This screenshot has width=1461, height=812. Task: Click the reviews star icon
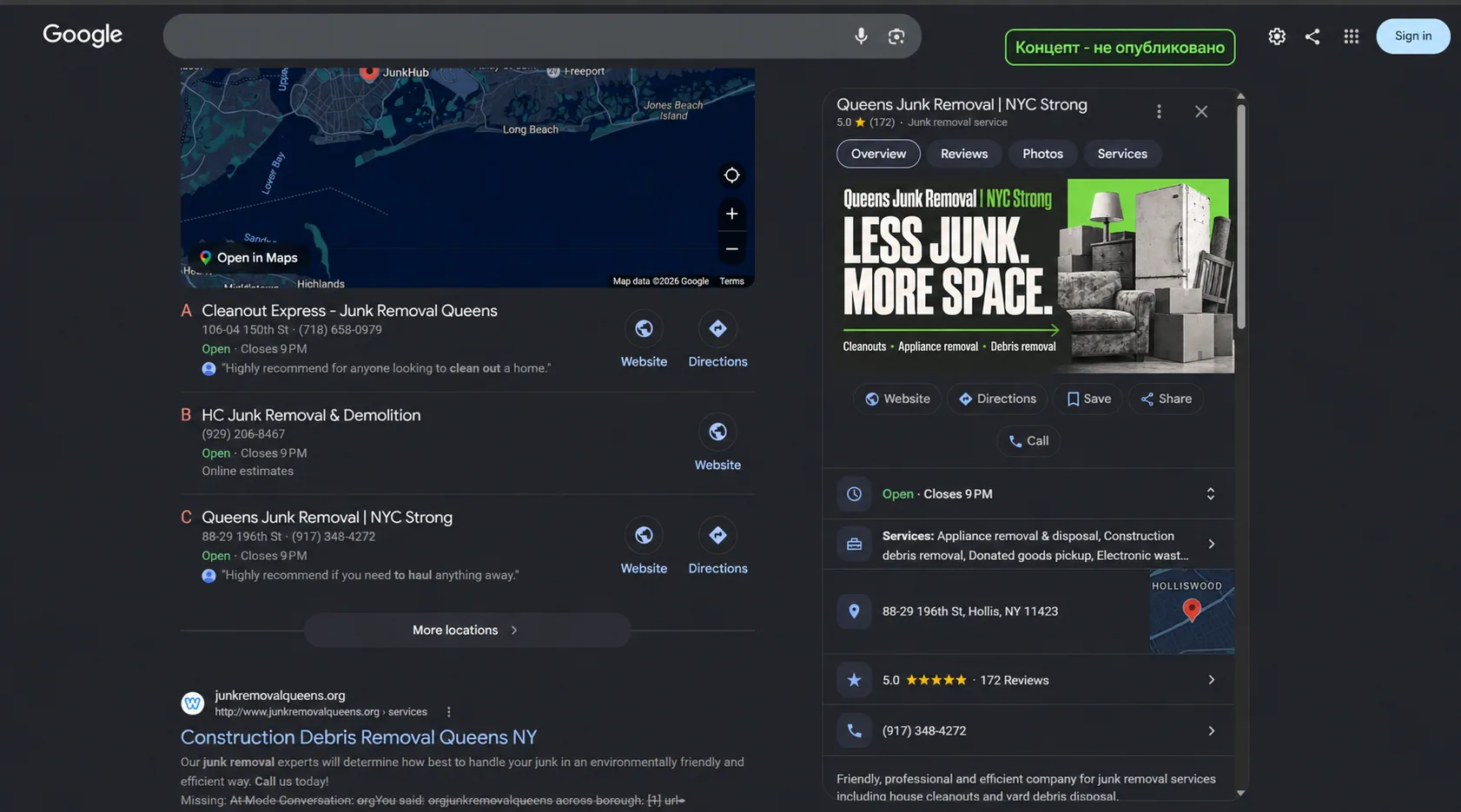pyautogui.click(x=855, y=680)
